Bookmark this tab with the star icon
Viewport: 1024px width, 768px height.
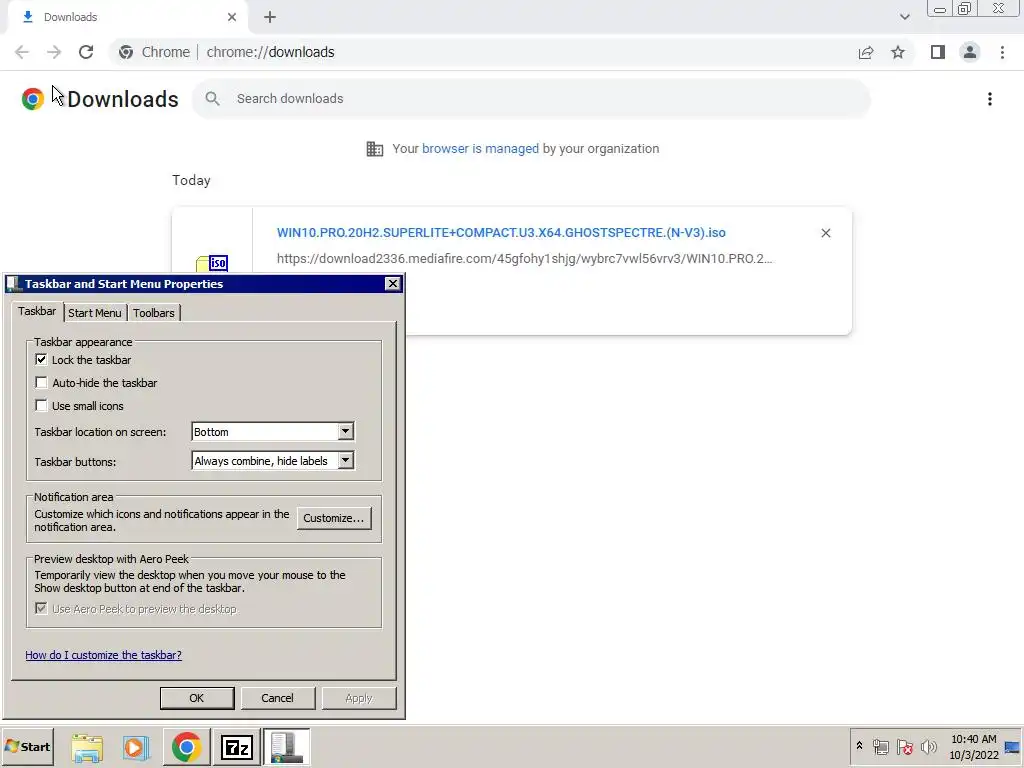[x=898, y=52]
